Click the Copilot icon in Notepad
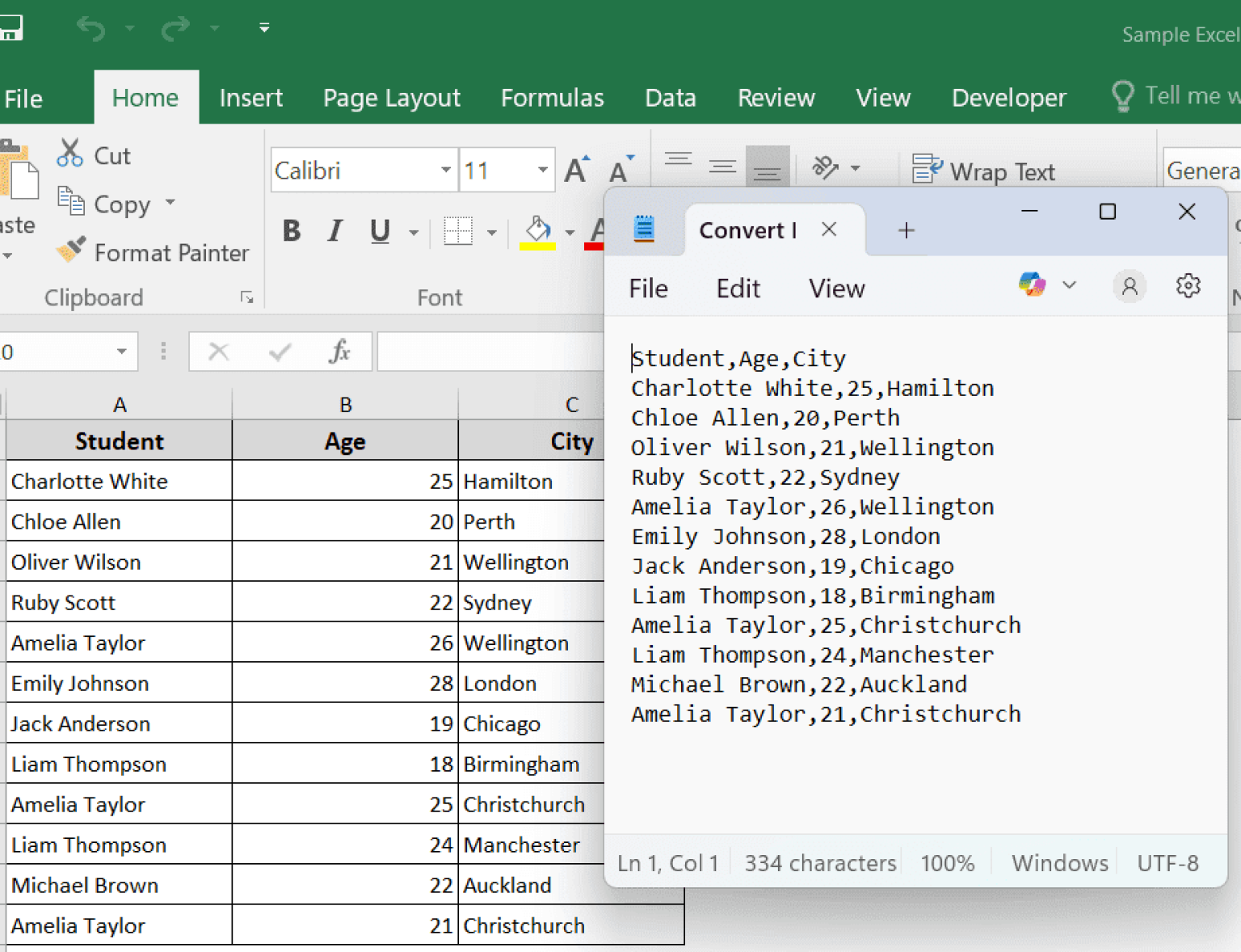This screenshot has height=952, width=1241. (x=1033, y=285)
